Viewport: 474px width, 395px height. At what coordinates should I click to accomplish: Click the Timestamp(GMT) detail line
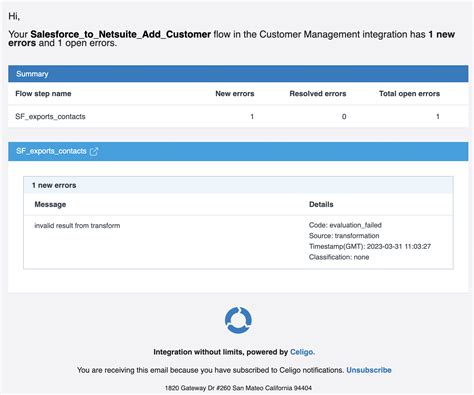[x=370, y=246]
